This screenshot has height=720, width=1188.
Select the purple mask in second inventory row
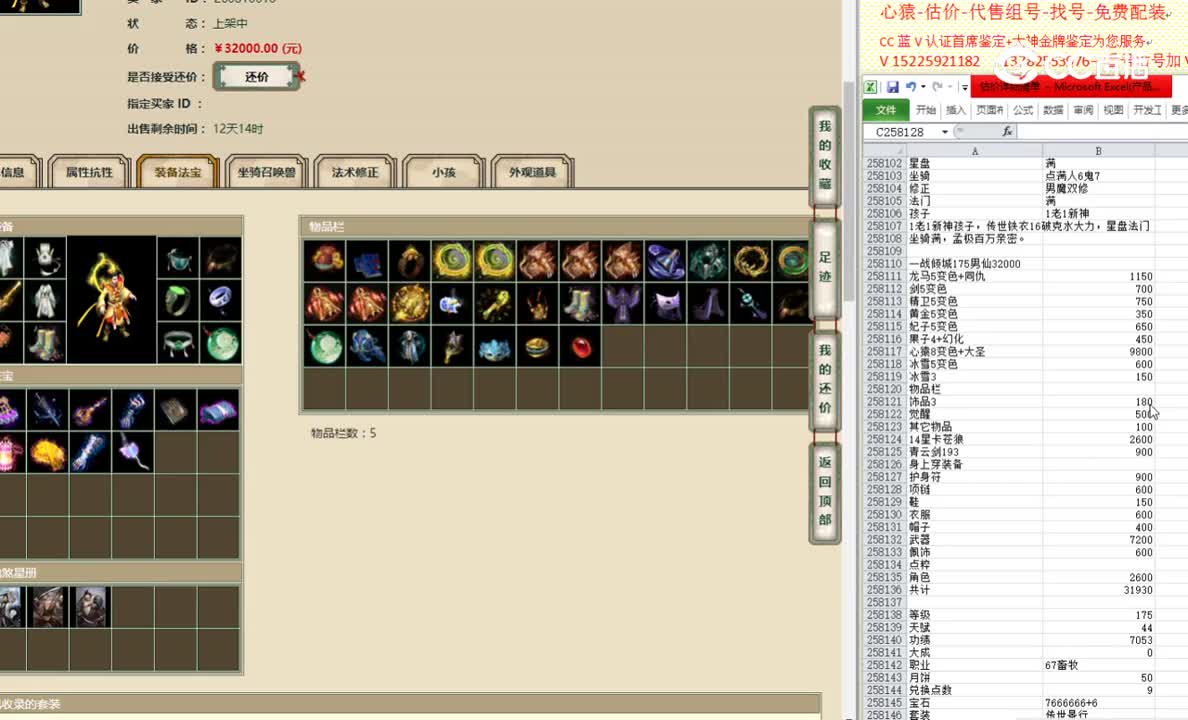coord(665,304)
